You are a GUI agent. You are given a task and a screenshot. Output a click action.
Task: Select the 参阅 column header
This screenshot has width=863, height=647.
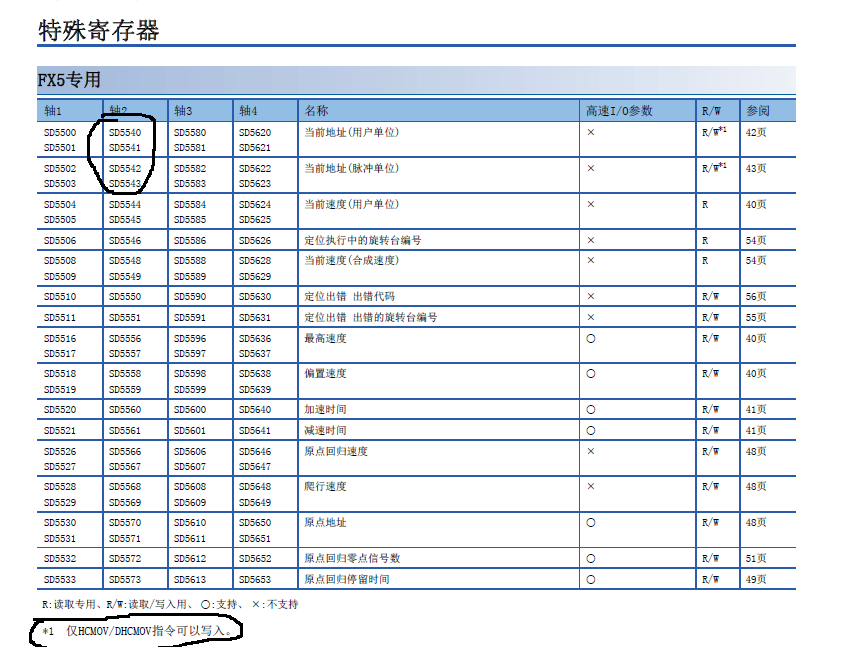[x=757, y=111]
